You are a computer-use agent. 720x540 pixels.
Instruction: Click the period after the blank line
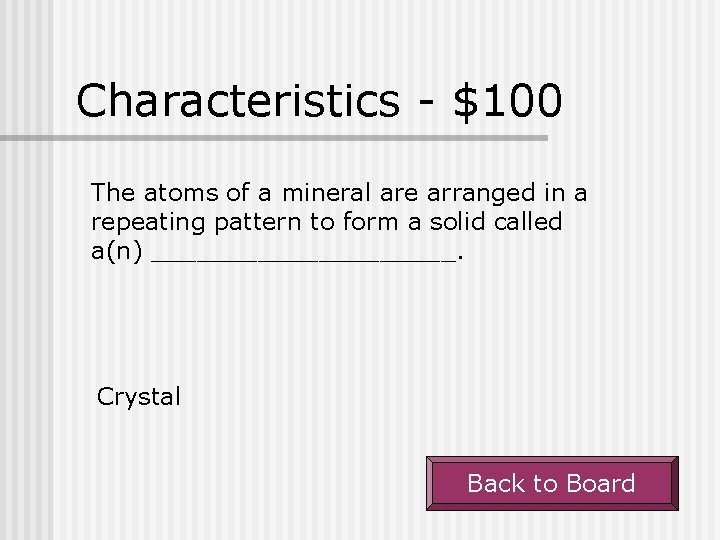[x=459, y=256]
